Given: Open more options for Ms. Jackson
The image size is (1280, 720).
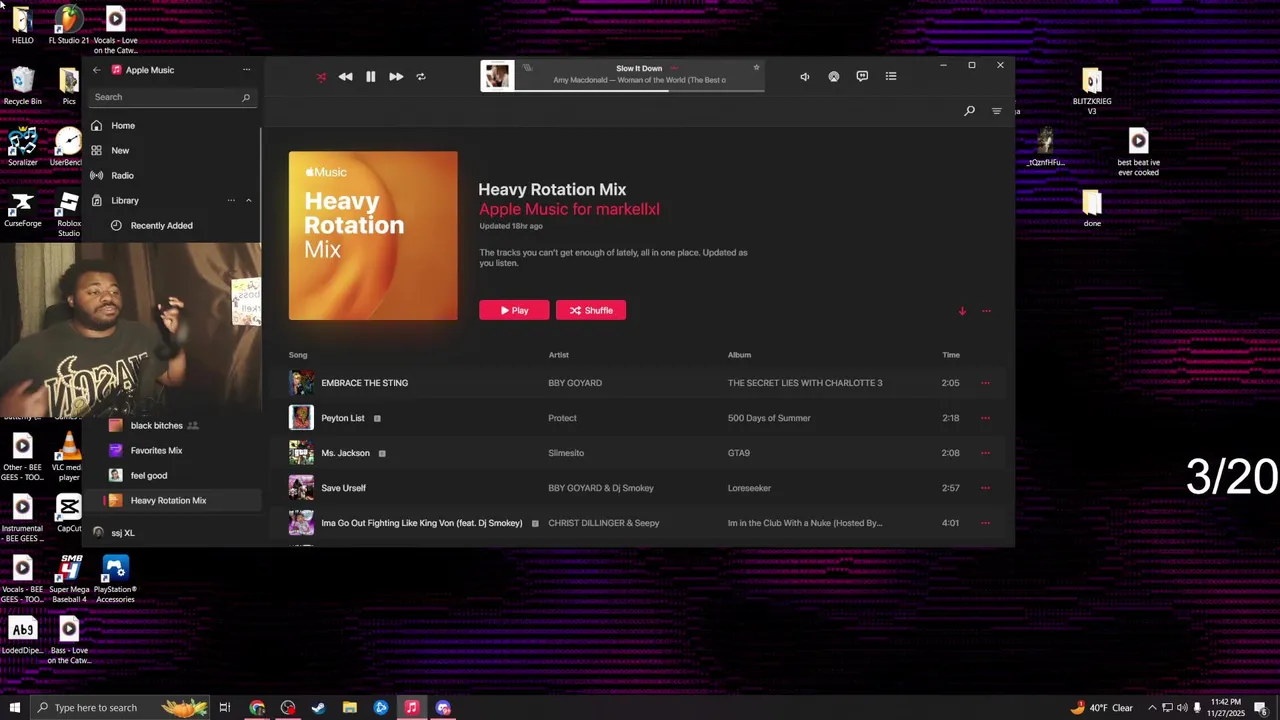Looking at the screenshot, I should (985, 453).
